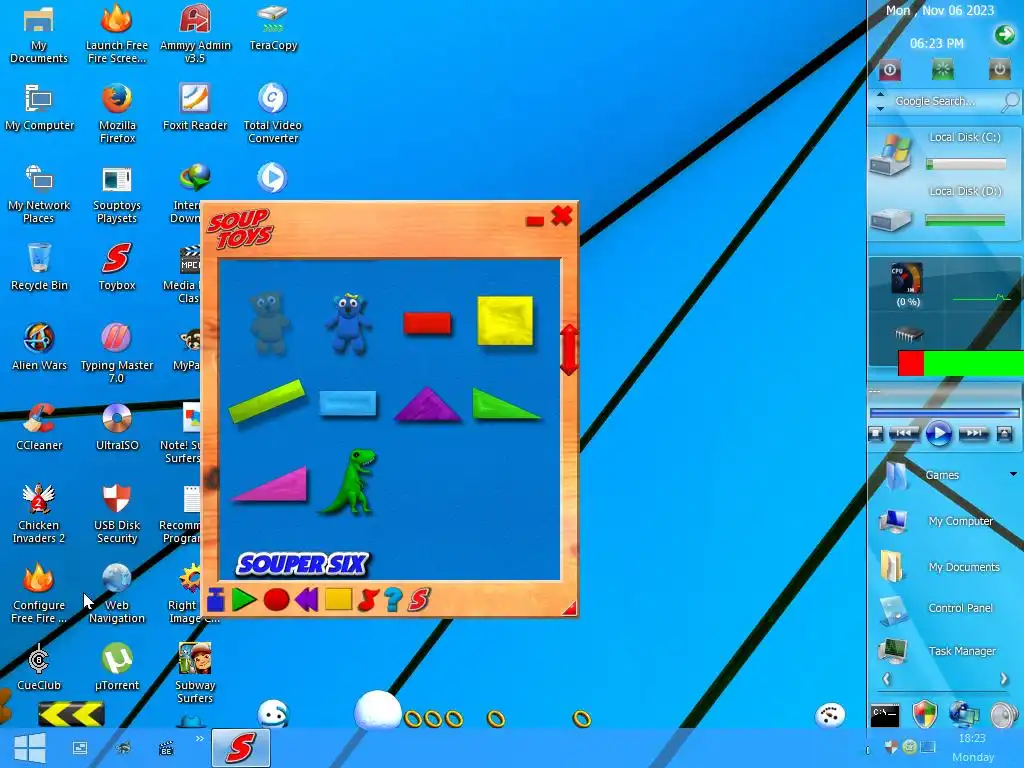This screenshot has width=1024, height=768.
Task: Open Total Video Converter icon
Action: point(272,113)
